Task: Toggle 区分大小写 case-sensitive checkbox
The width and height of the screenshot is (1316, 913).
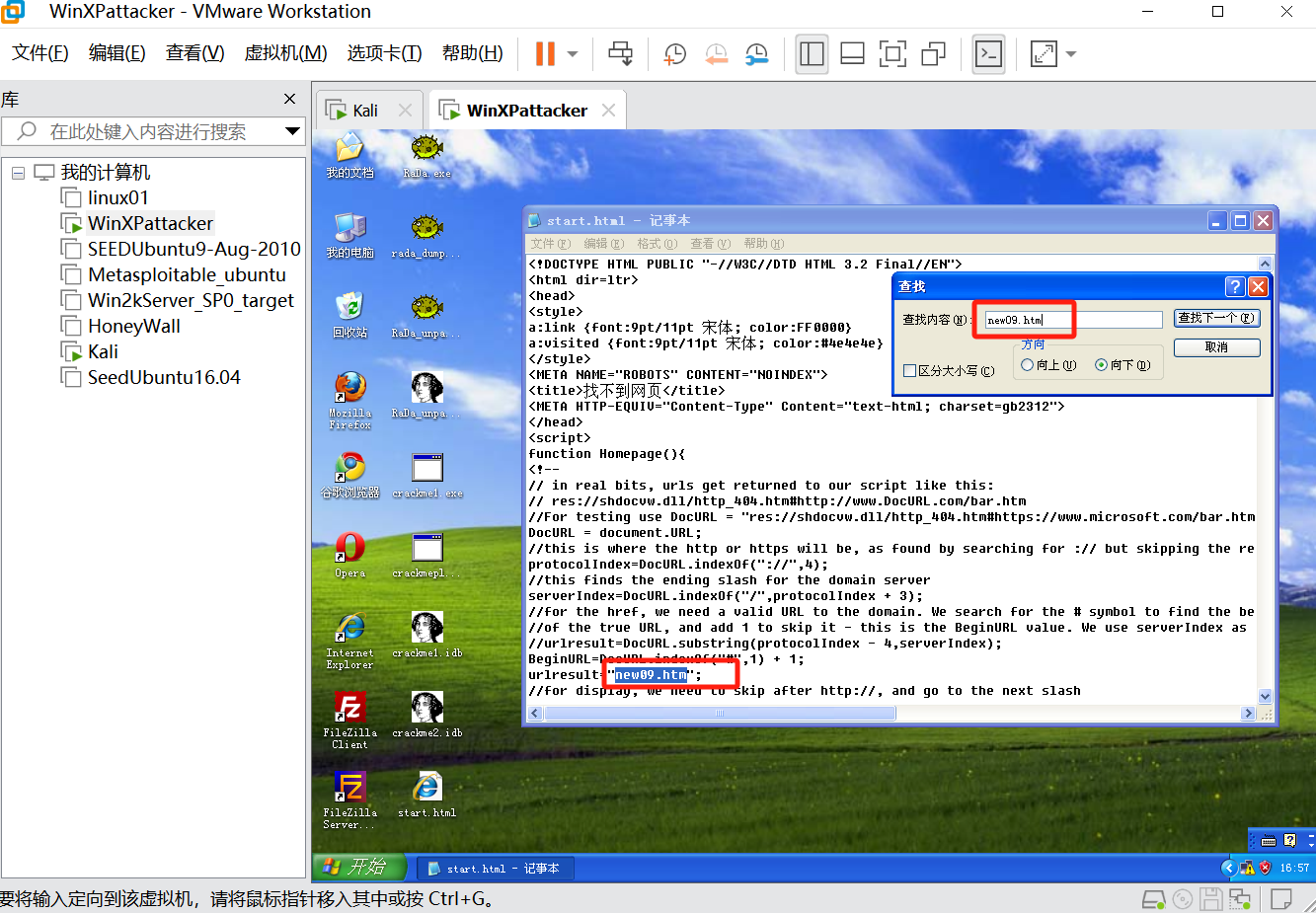Action: pos(909,371)
